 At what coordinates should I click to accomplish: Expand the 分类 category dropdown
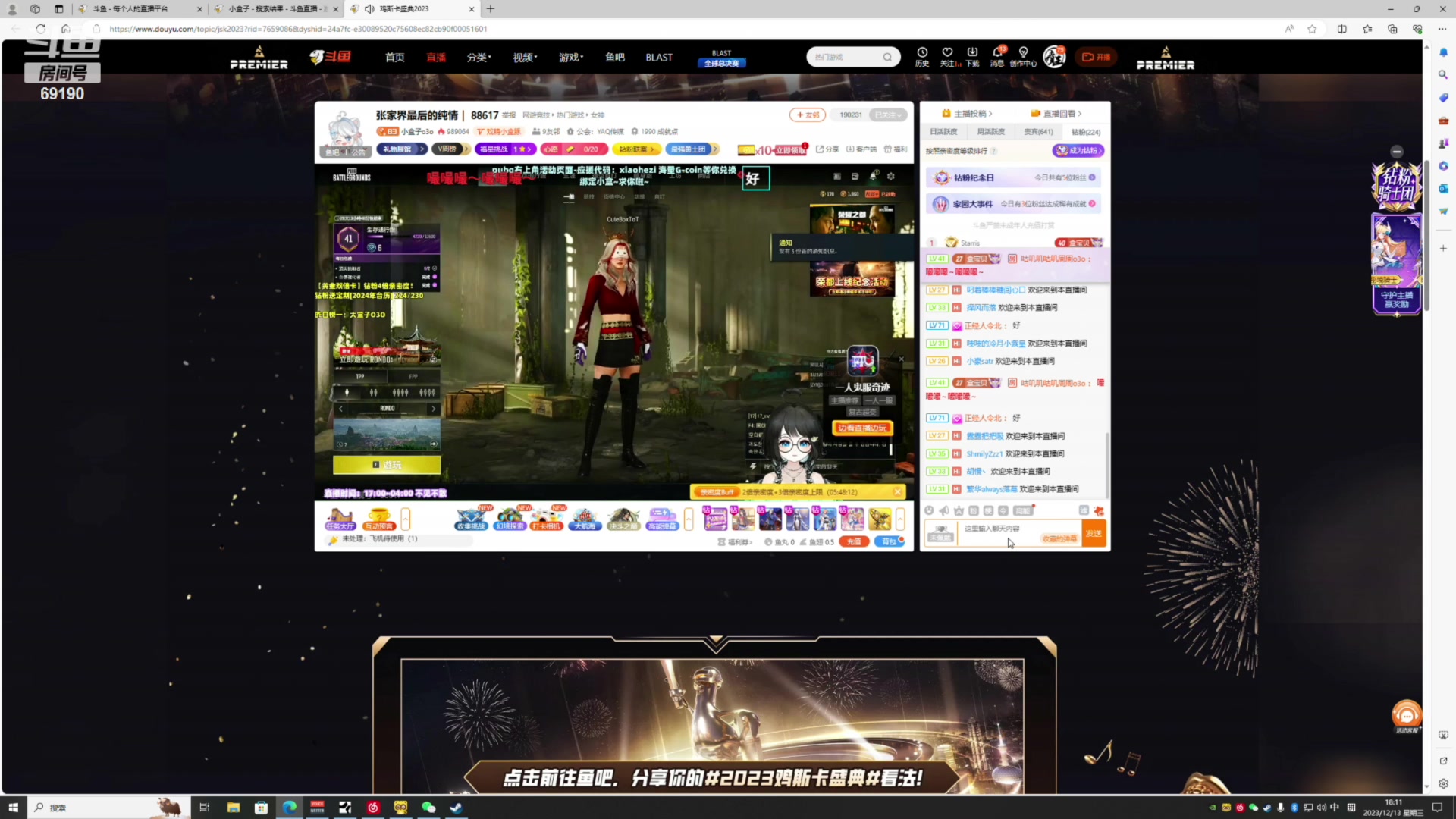click(479, 58)
